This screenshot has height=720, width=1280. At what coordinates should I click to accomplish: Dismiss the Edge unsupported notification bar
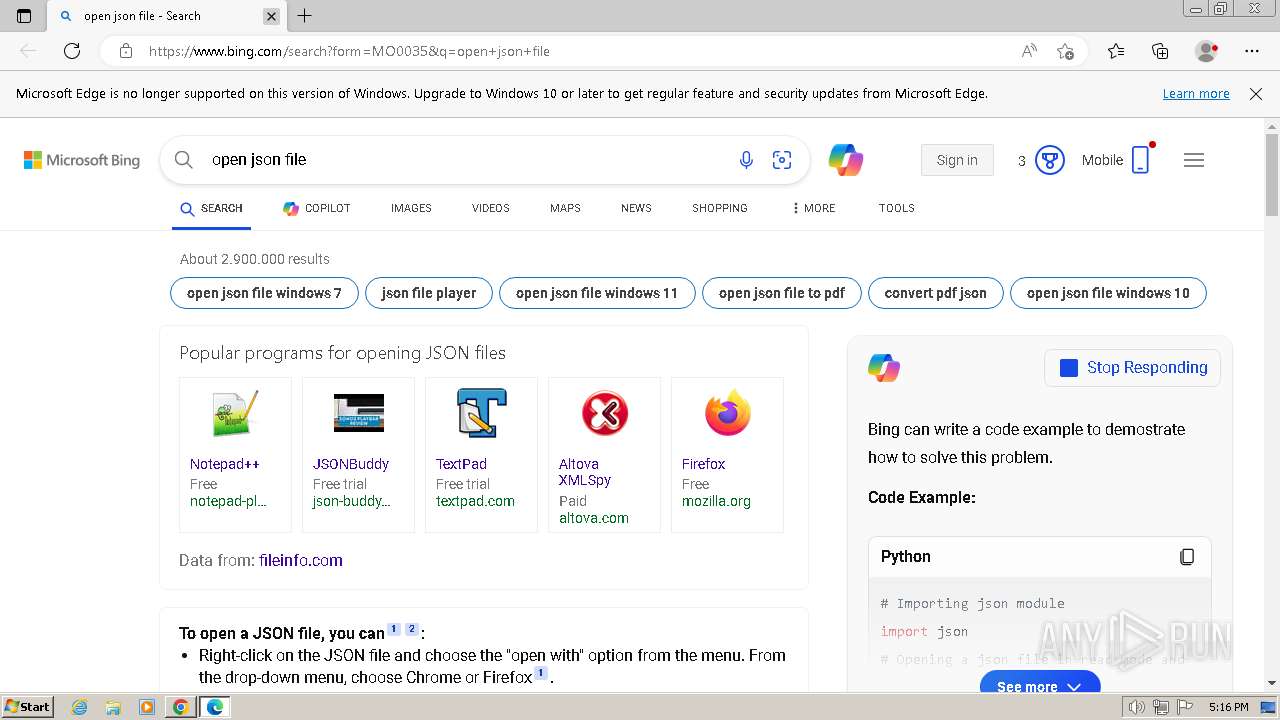1256,94
